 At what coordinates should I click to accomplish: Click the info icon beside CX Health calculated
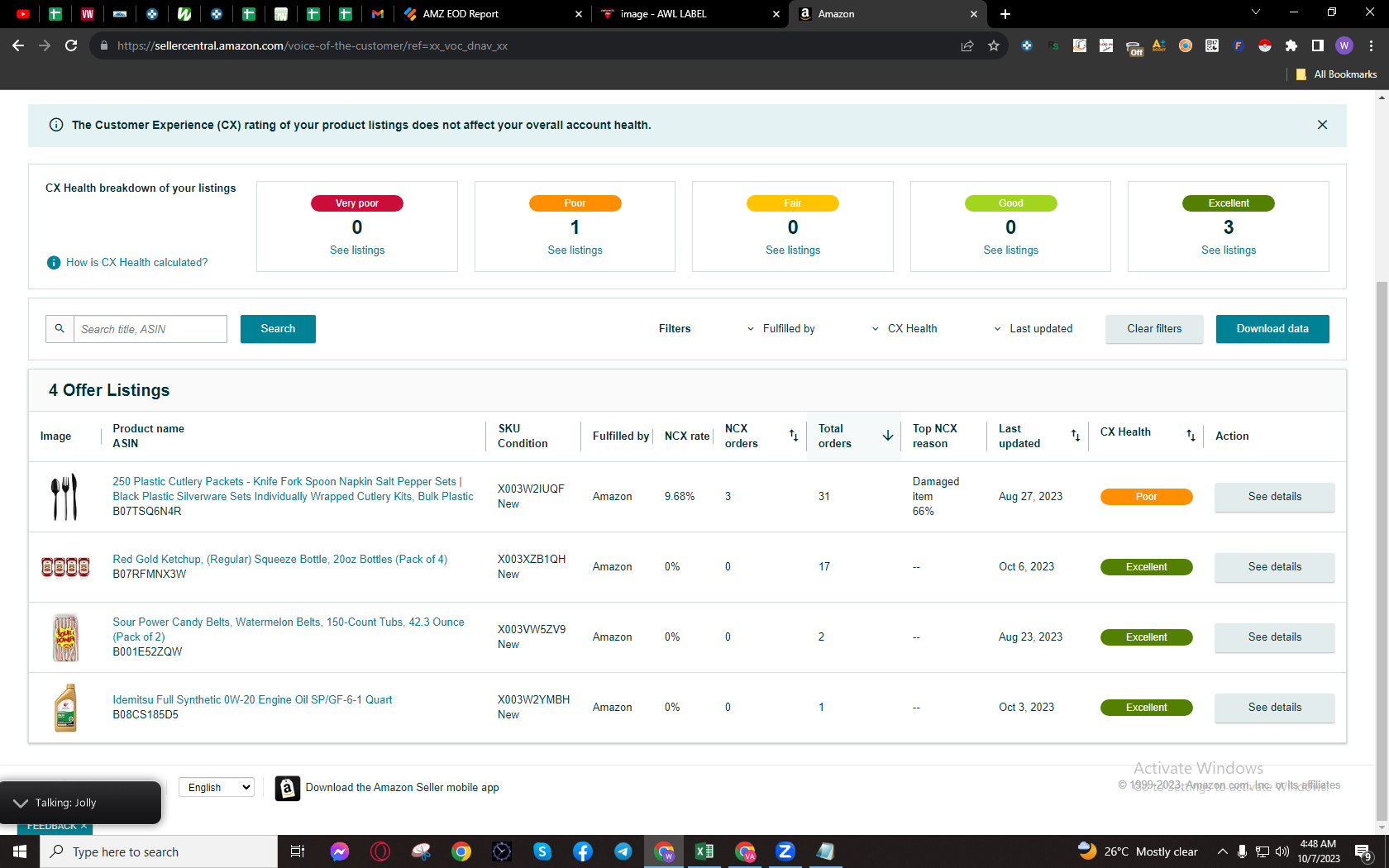[x=54, y=263]
